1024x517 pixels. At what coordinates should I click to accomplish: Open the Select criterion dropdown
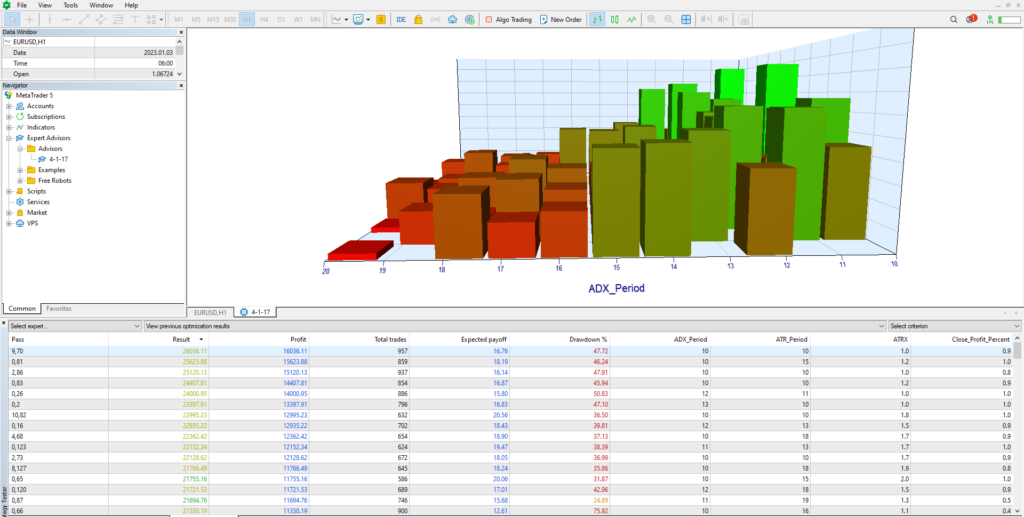(x=954, y=326)
